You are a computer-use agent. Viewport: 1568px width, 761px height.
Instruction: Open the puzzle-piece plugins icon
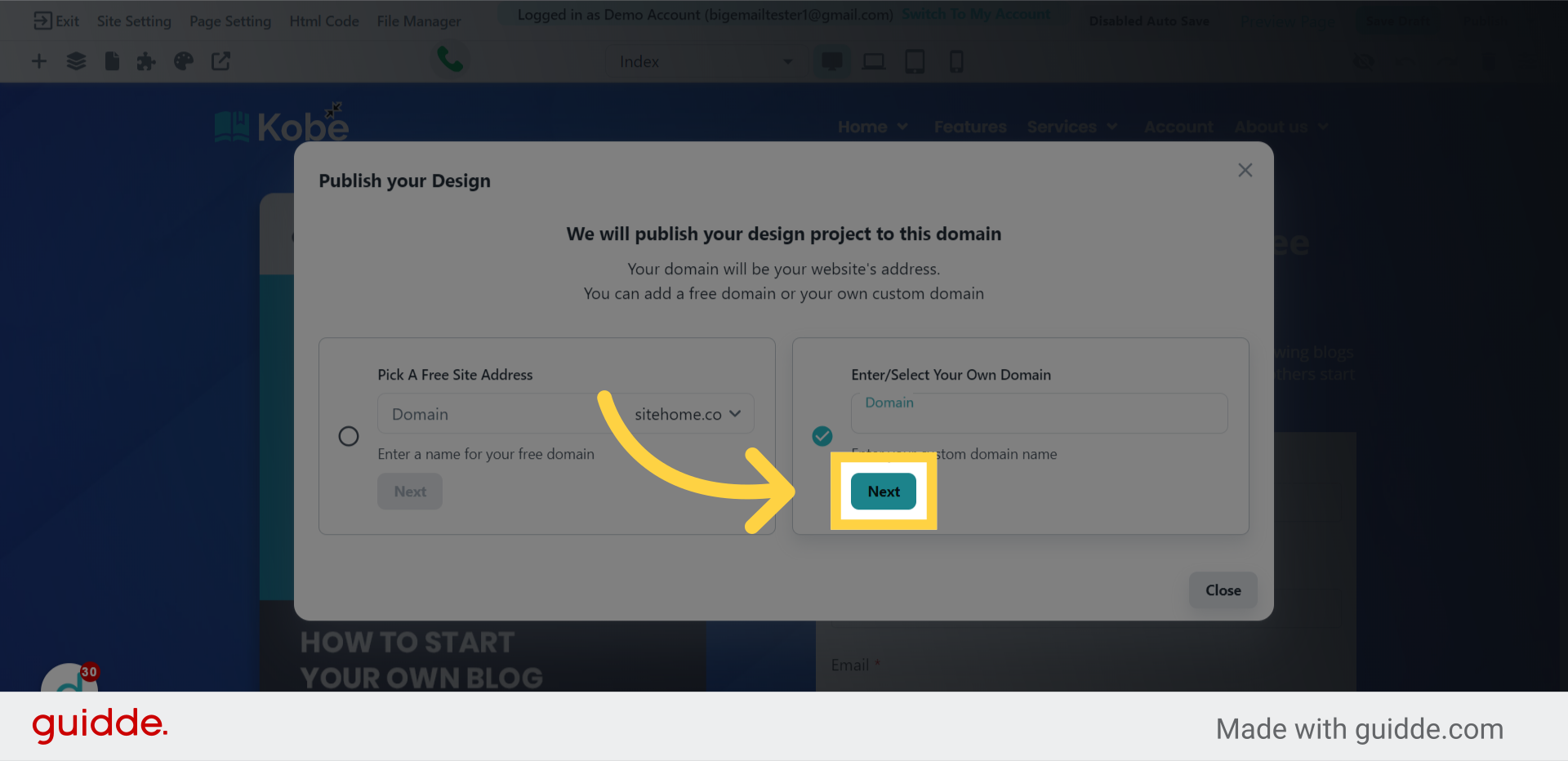(146, 61)
